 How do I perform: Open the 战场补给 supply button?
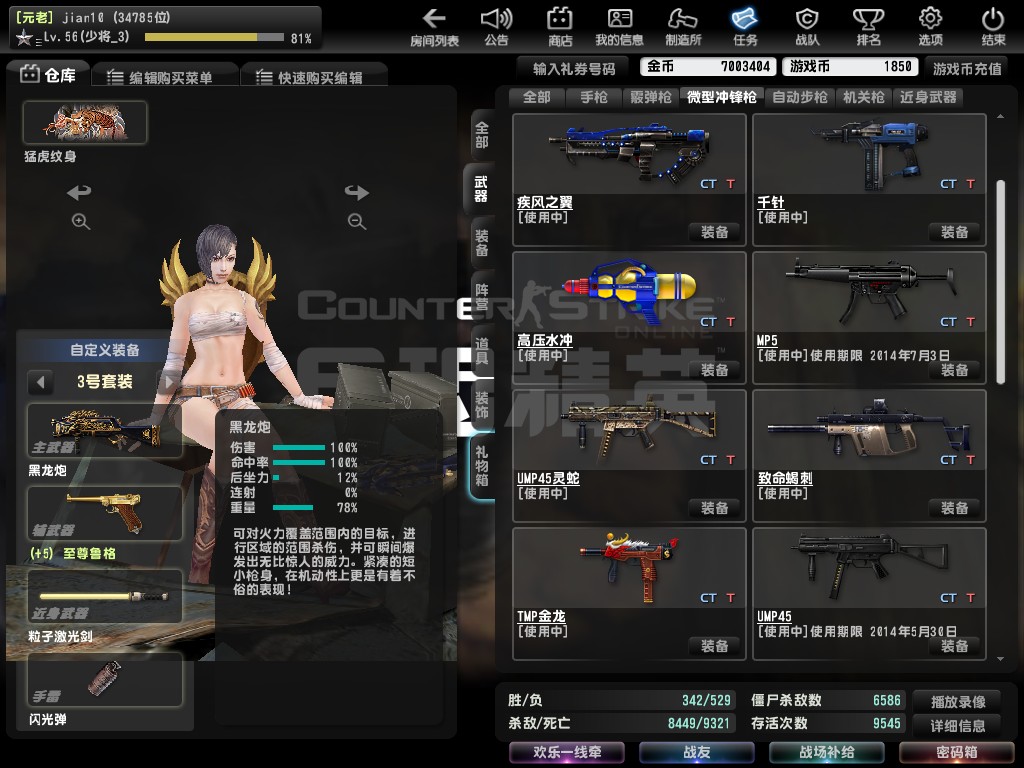pos(827,752)
